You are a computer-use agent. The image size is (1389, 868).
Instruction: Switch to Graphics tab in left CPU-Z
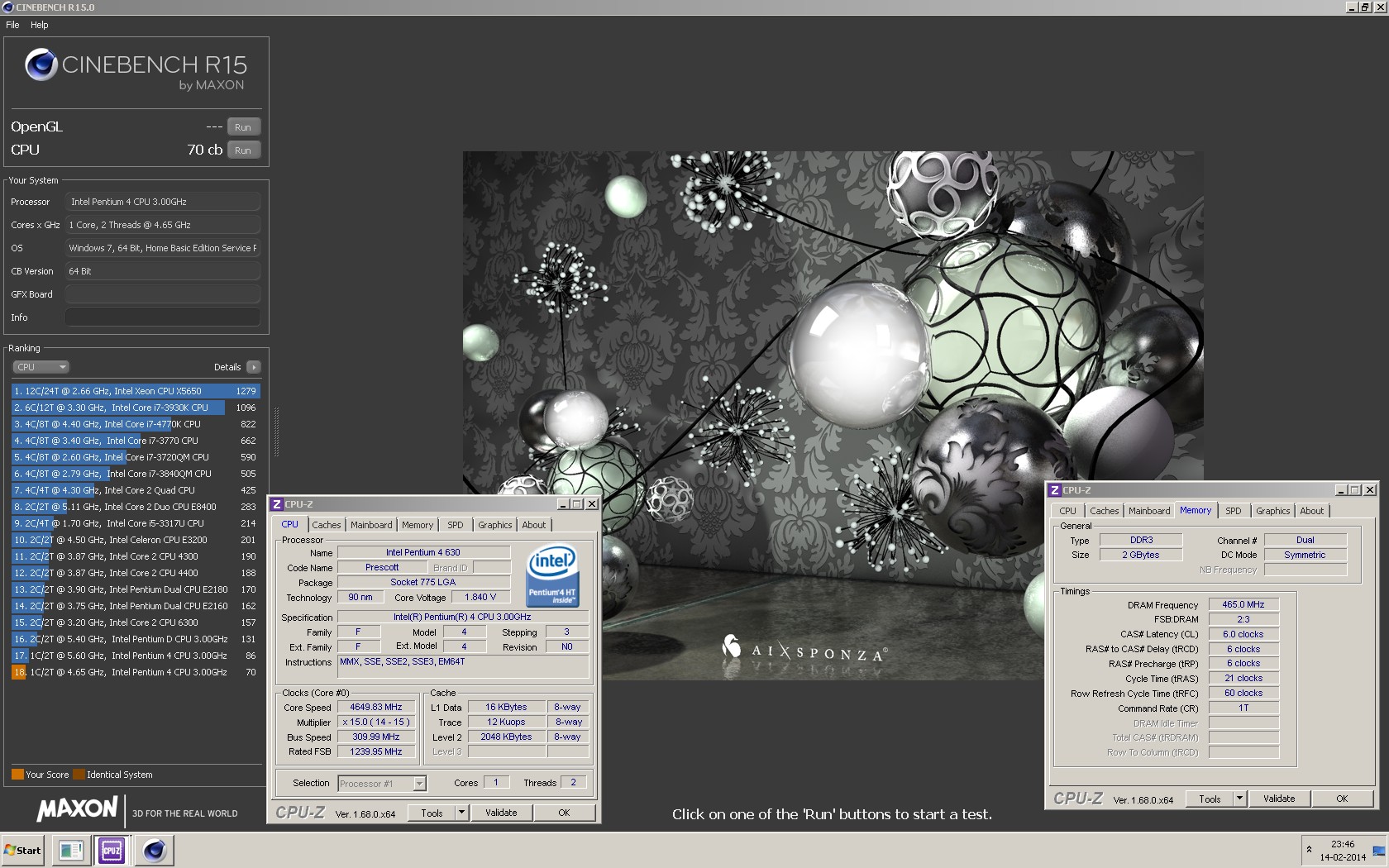point(495,525)
